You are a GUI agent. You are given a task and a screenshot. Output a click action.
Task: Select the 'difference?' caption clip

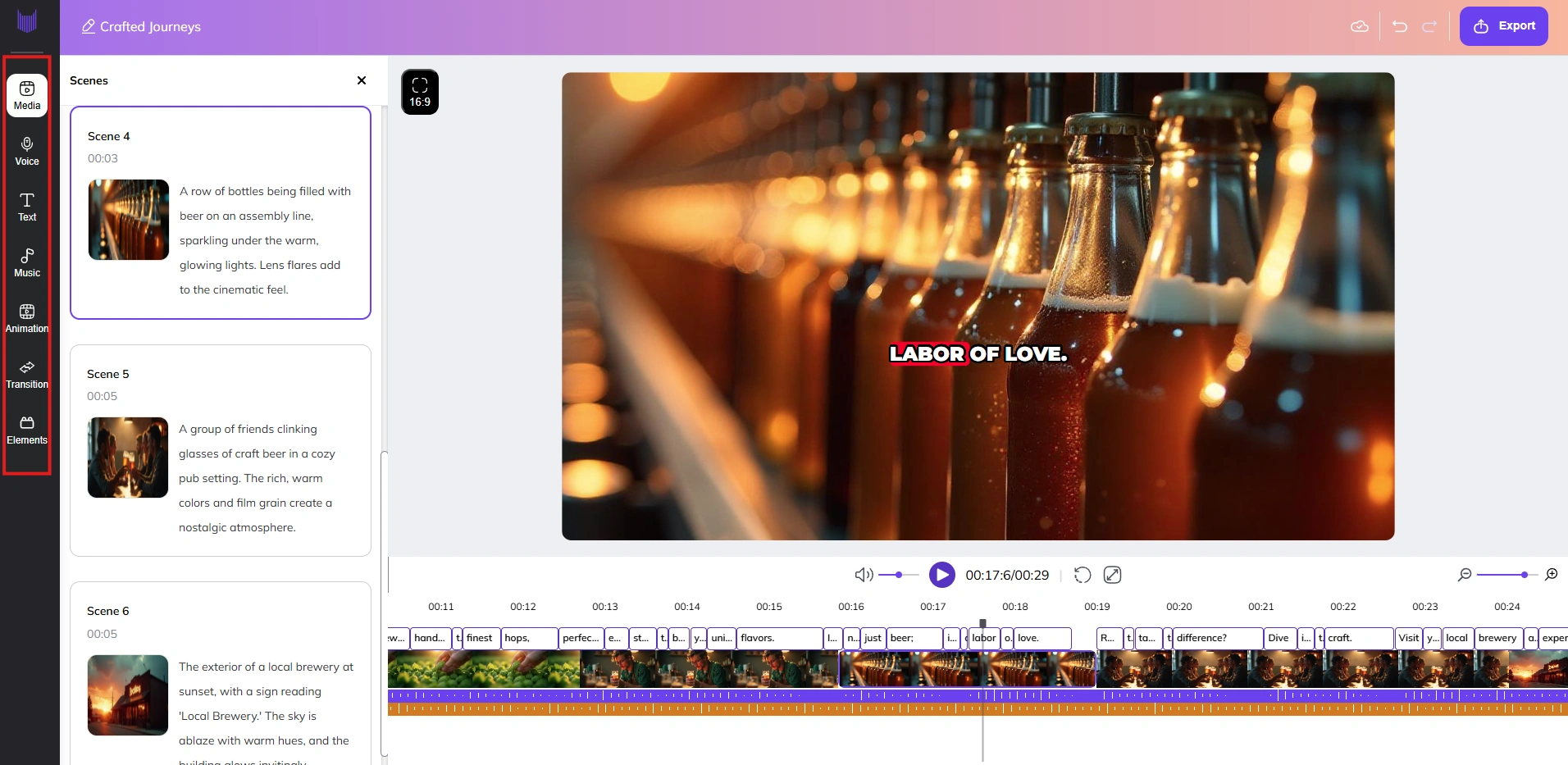(x=1218, y=638)
